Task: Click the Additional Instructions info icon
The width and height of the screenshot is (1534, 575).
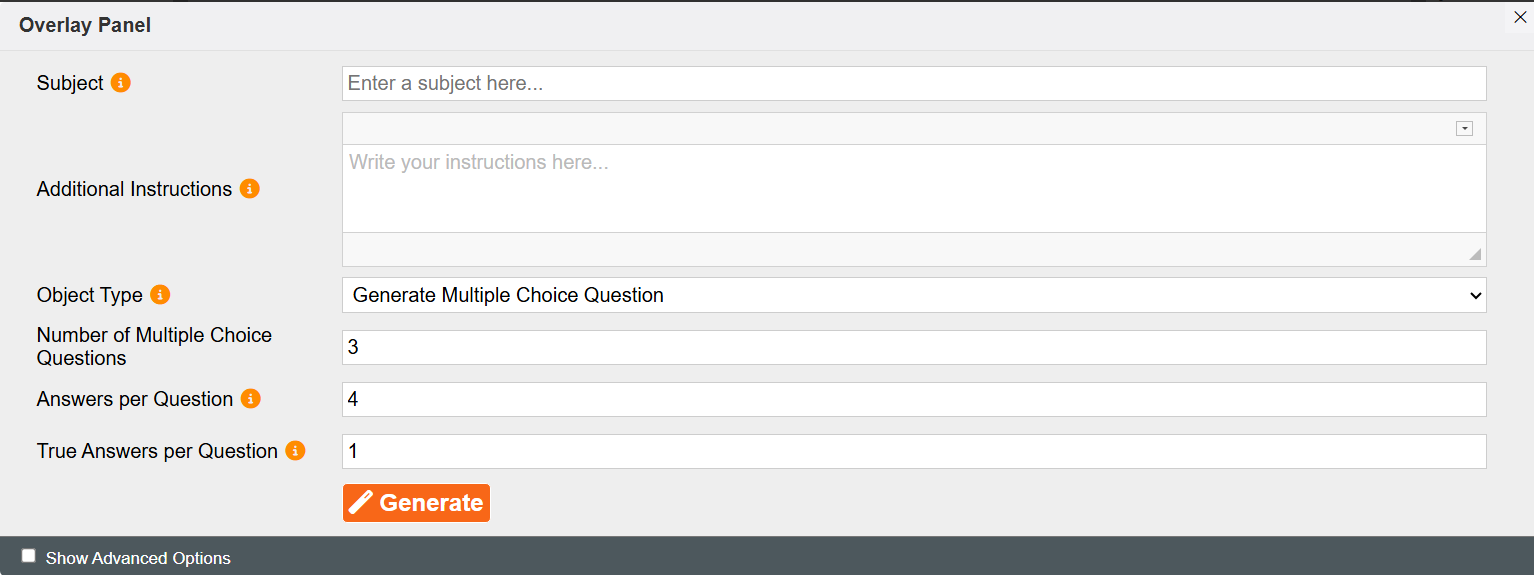Action: coord(250,189)
